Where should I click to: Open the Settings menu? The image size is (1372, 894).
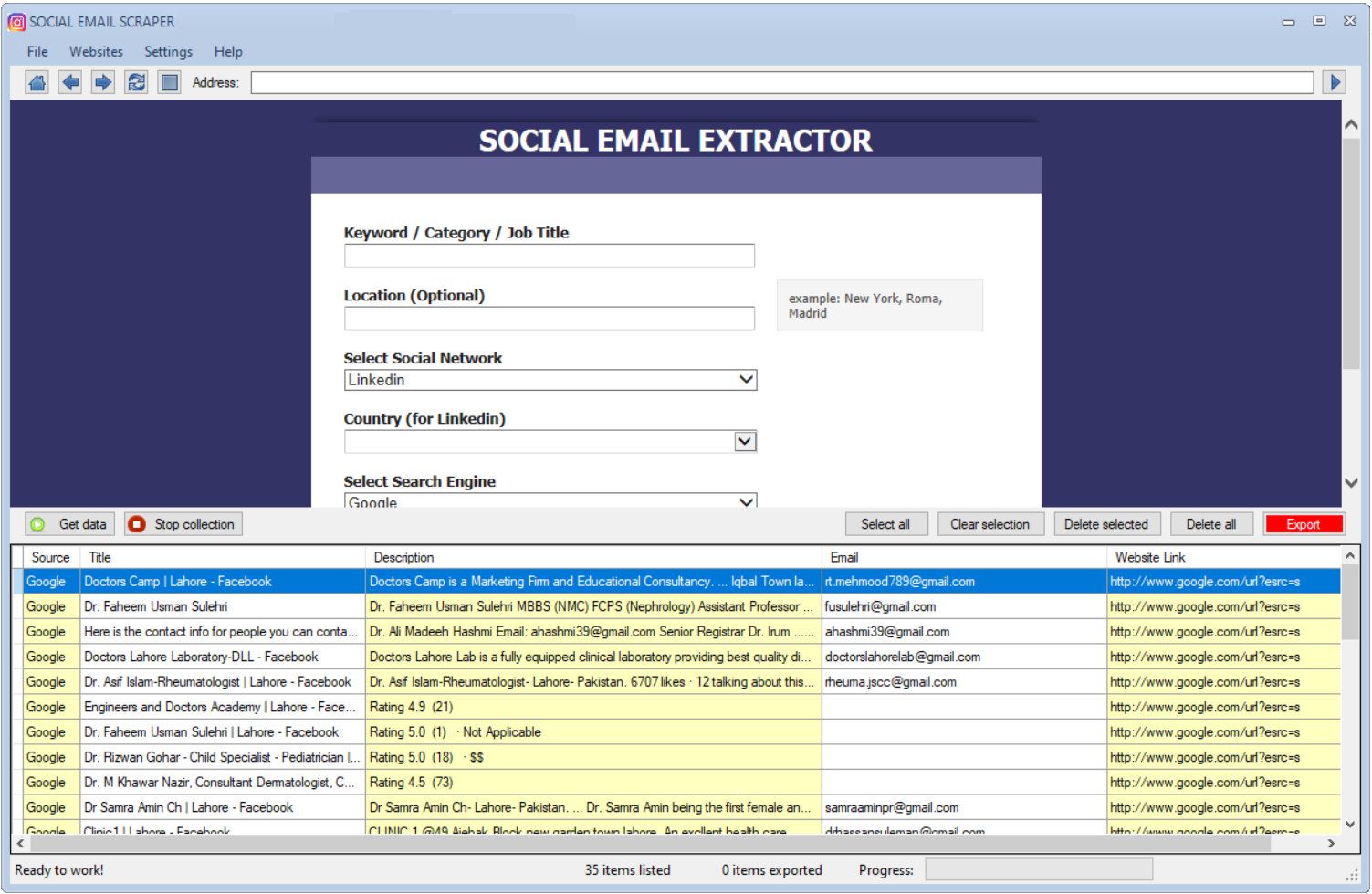[168, 52]
